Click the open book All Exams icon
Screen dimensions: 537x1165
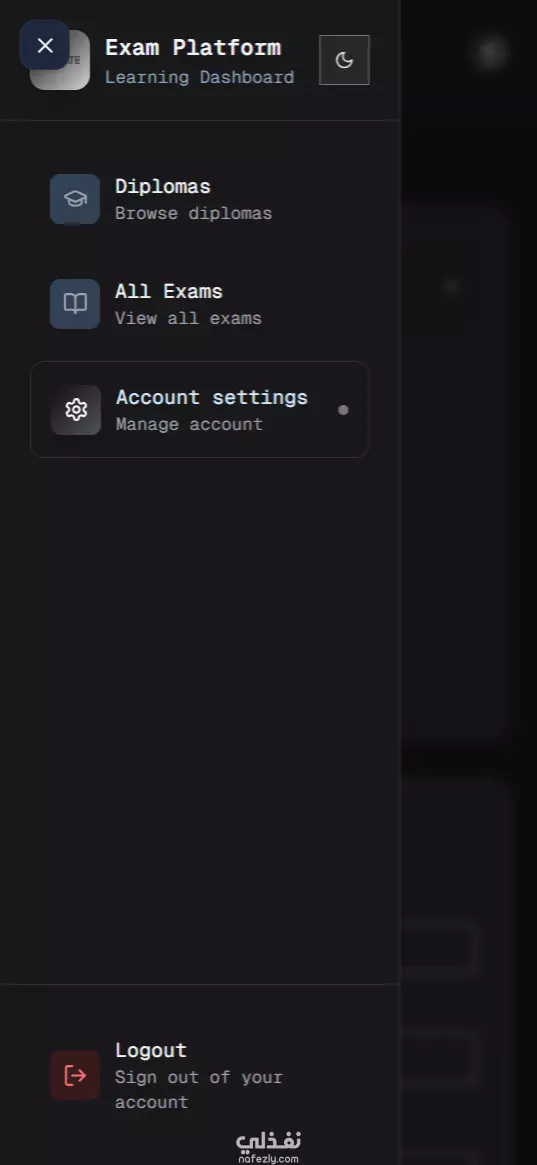pyautogui.click(x=75, y=304)
